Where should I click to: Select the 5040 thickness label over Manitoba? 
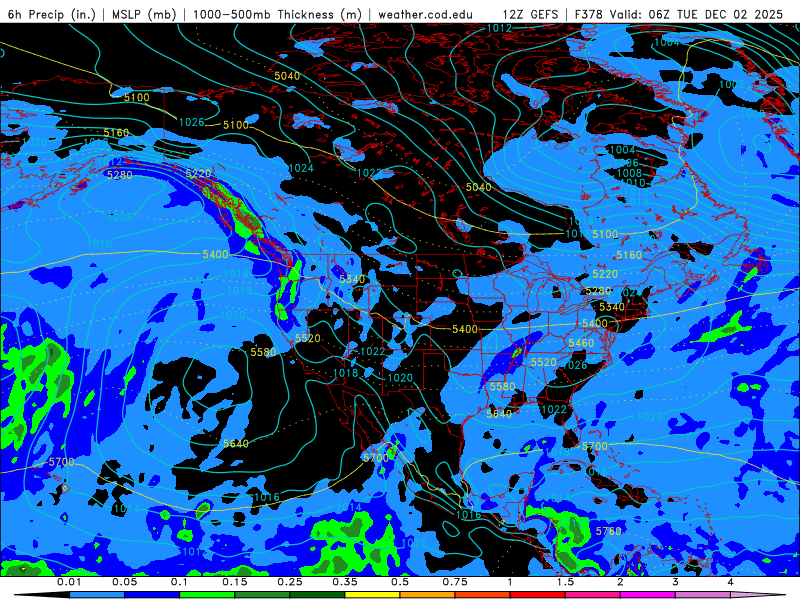tap(479, 187)
